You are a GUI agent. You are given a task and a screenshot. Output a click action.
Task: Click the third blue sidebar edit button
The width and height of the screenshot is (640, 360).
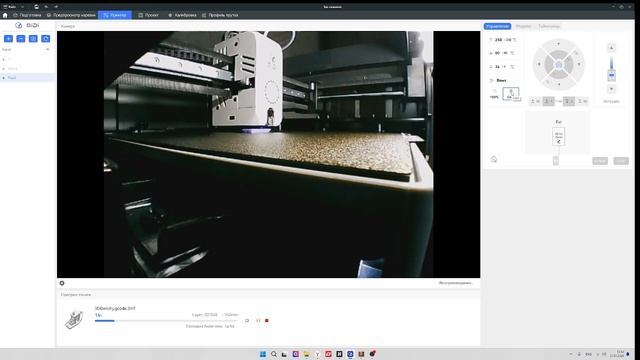coord(33,38)
